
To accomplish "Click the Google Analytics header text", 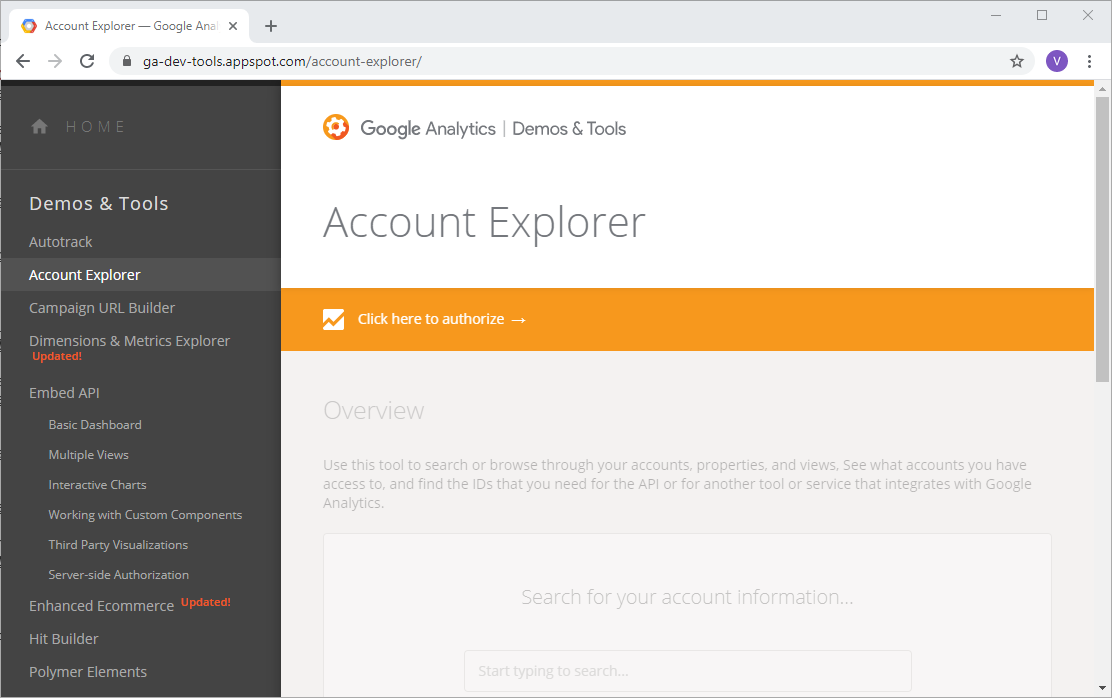I will 428,129.
